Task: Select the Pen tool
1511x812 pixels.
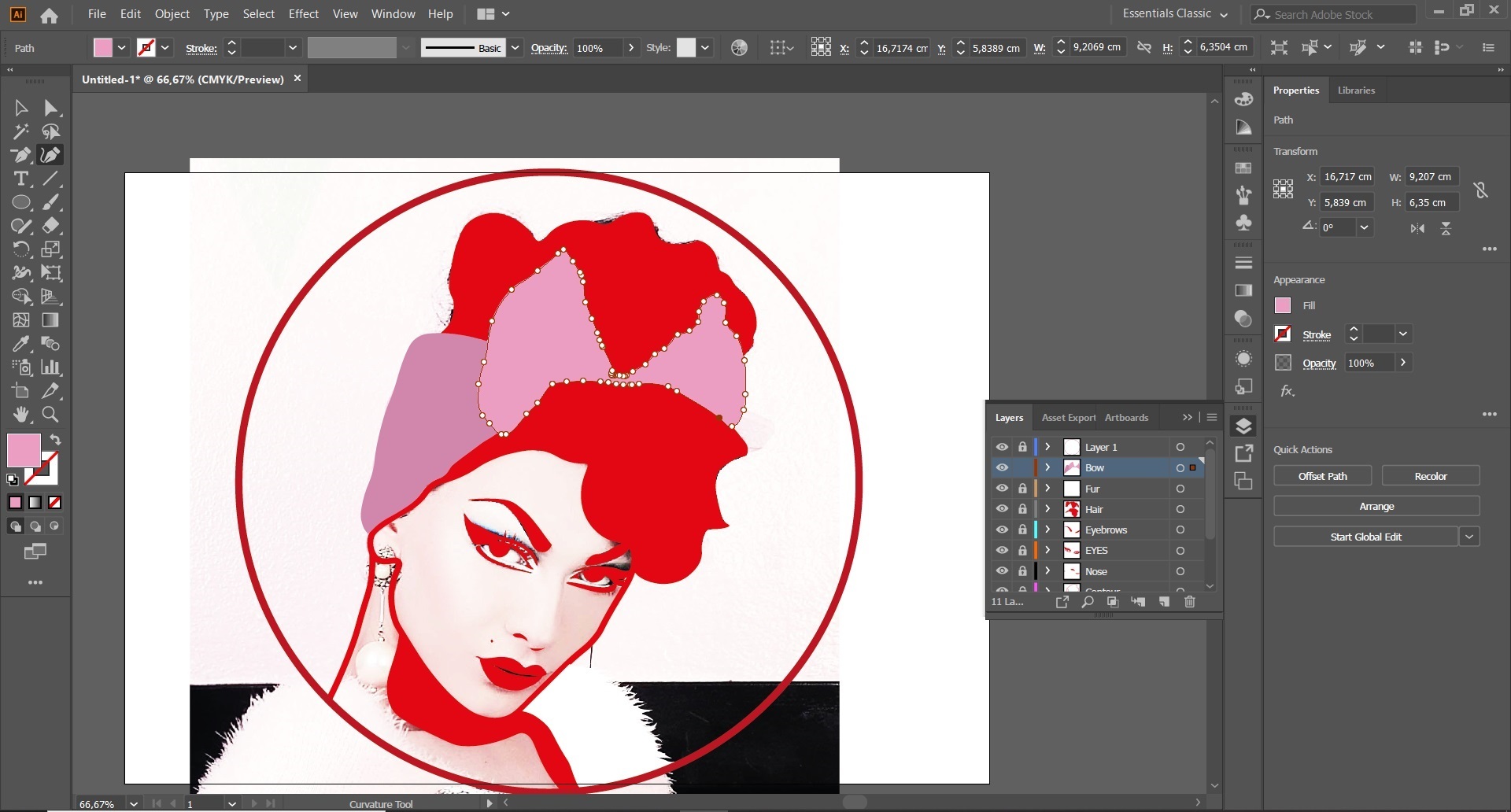Action: click(21, 155)
